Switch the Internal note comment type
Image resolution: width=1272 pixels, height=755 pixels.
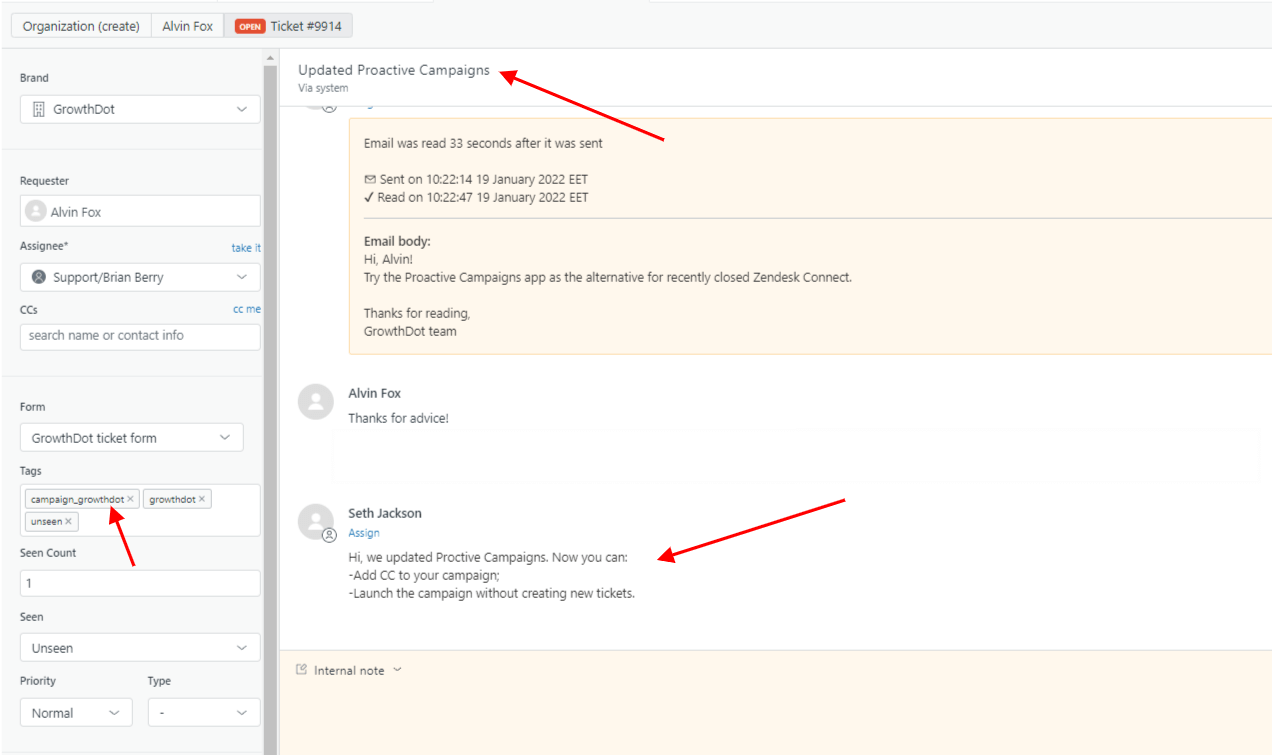(x=349, y=670)
